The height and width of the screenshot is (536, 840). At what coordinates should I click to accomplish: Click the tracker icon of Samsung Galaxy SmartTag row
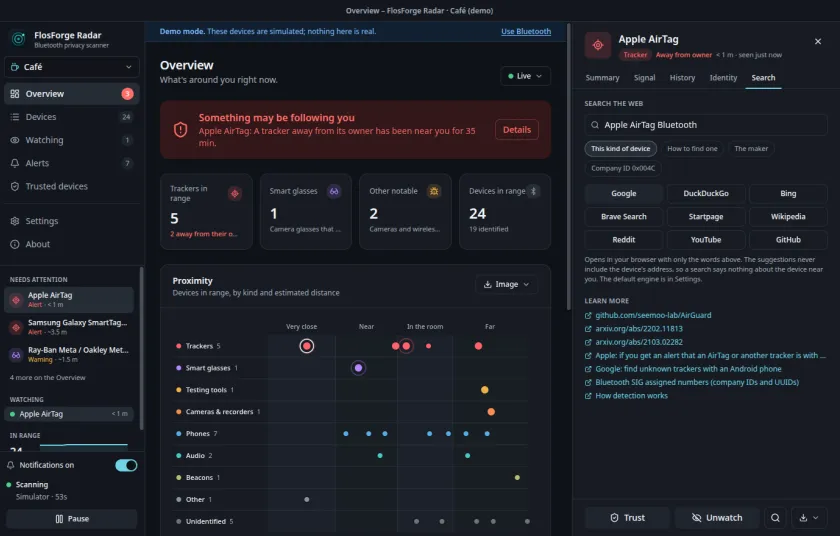pos(16,327)
